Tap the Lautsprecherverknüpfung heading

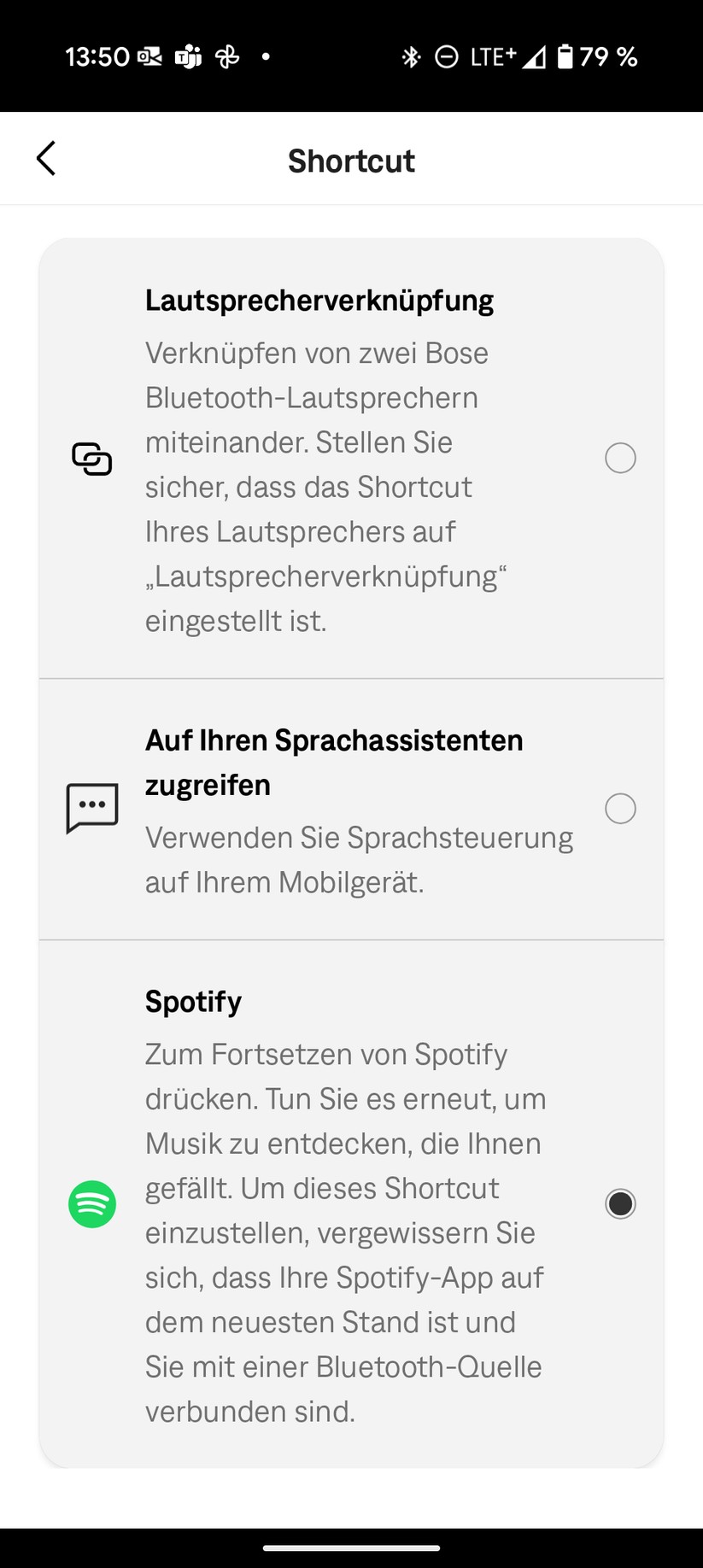tap(319, 301)
